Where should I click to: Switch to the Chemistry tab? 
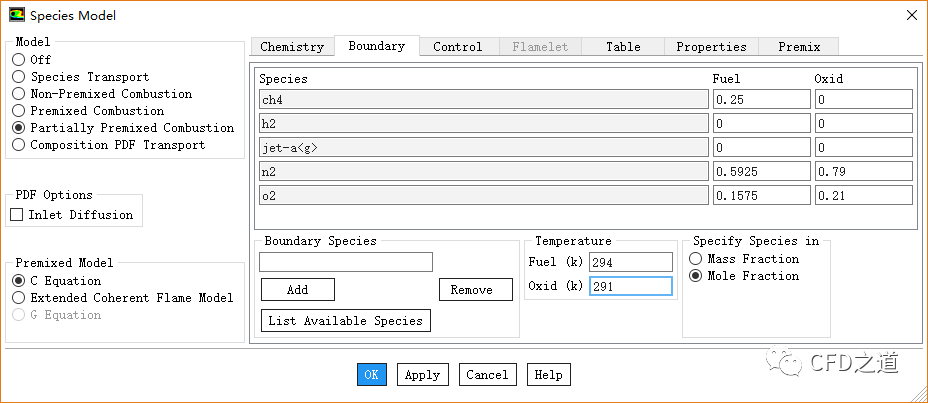[292, 47]
